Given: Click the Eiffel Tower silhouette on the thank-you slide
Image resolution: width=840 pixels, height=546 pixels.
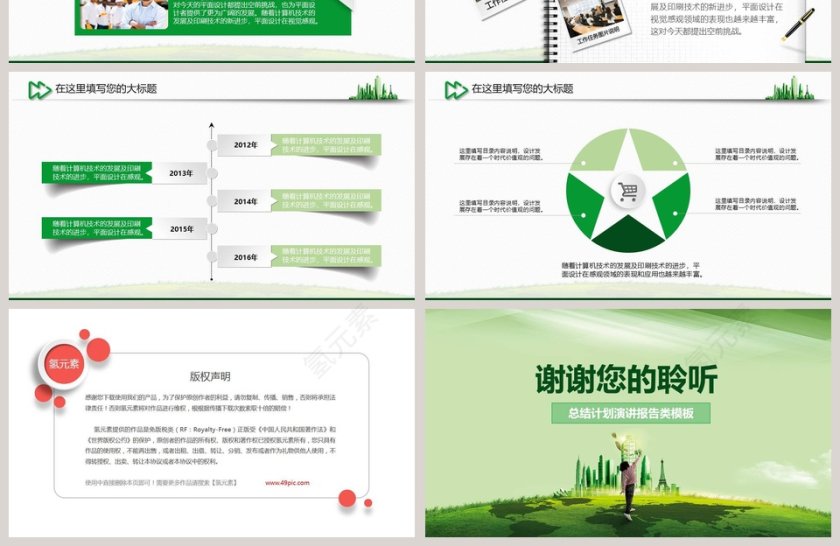Looking at the screenshot, I should (663, 475).
